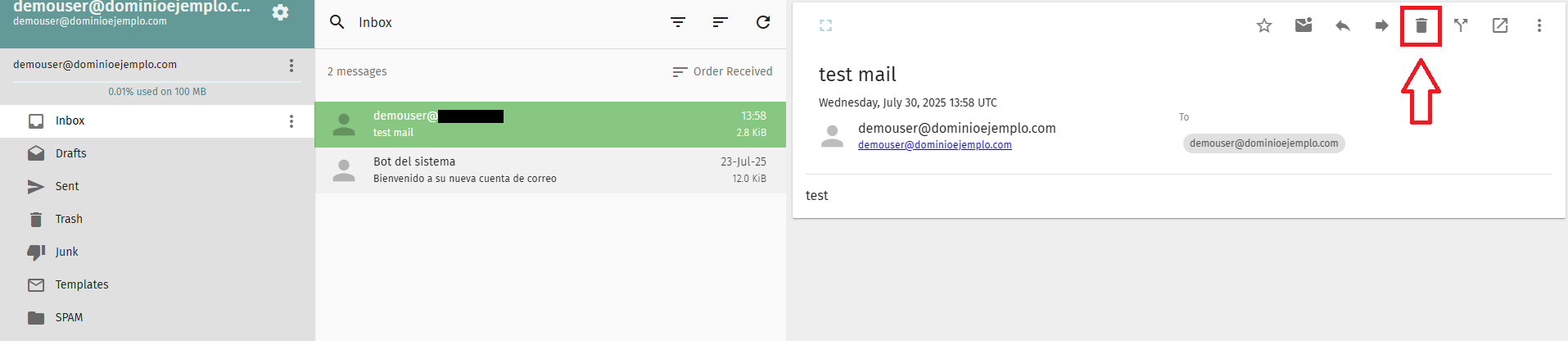Select the Drafts folder
Image resolution: width=1568 pixels, height=341 pixels.
pos(157,153)
